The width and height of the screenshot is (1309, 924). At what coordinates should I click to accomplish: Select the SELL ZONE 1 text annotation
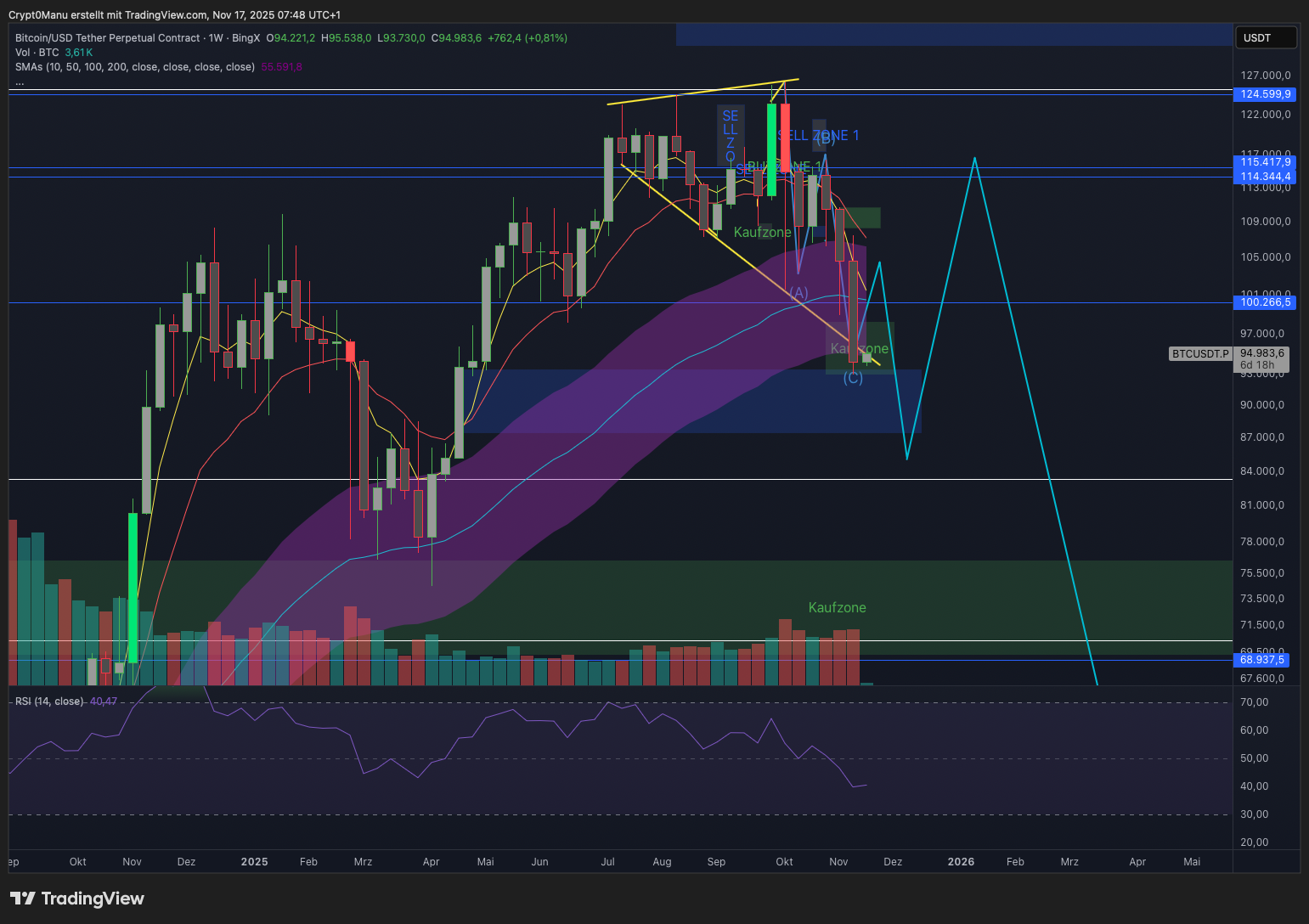click(x=818, y=136)
